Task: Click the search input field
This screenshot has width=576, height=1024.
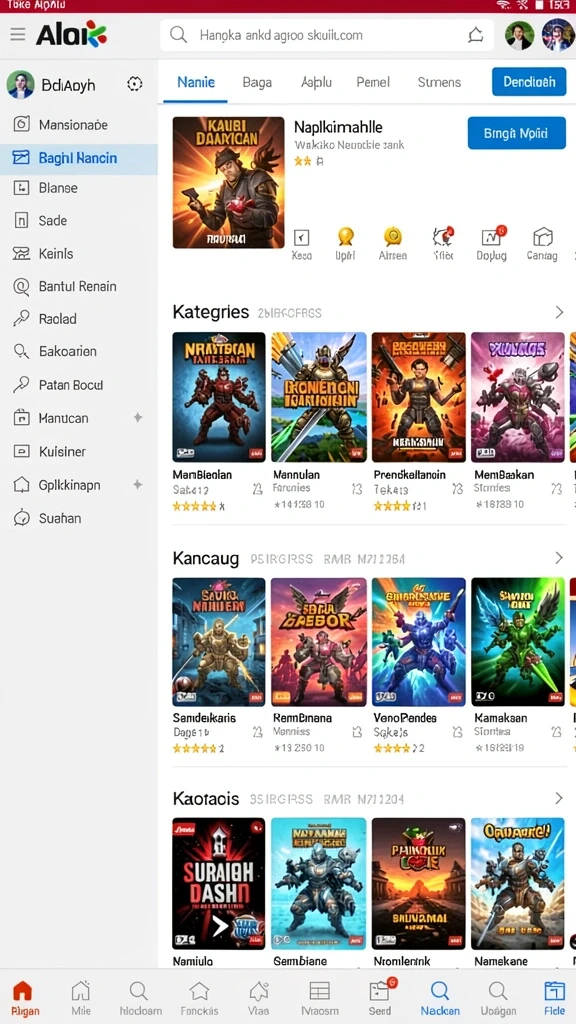Action: click(x=327, y=35)
